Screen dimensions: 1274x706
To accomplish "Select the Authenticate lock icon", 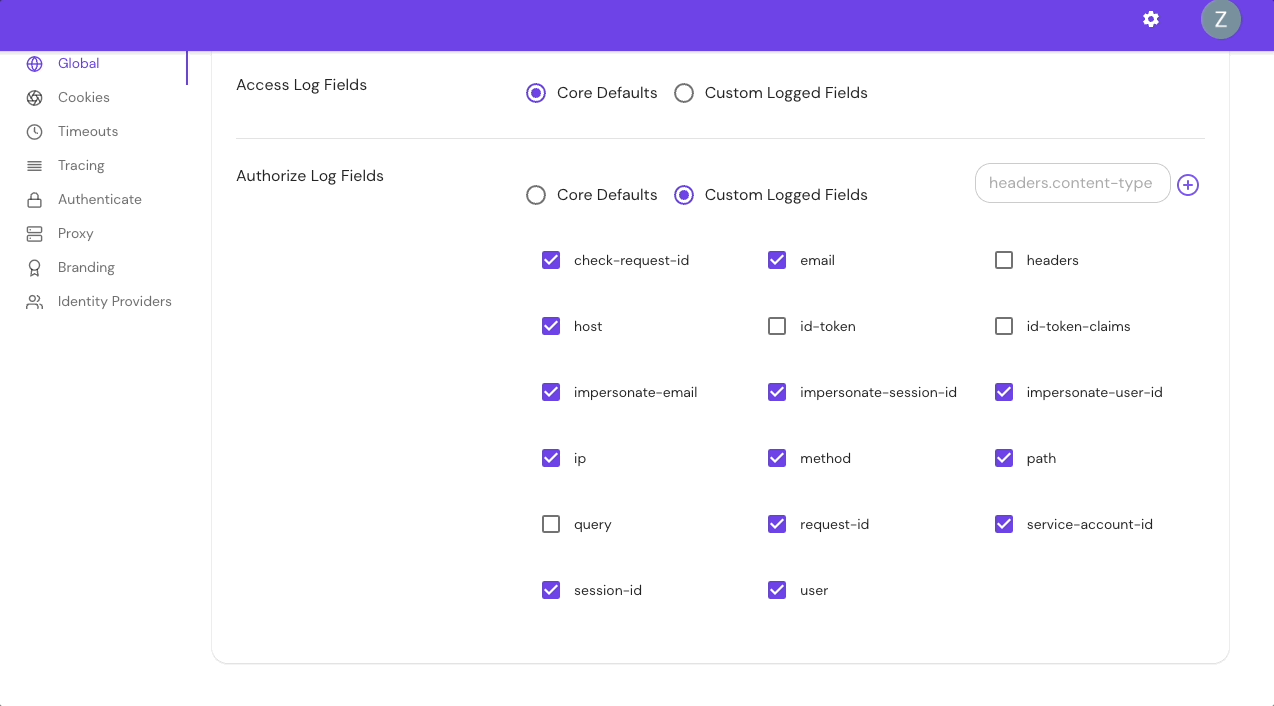I will (x=33, y=199).
